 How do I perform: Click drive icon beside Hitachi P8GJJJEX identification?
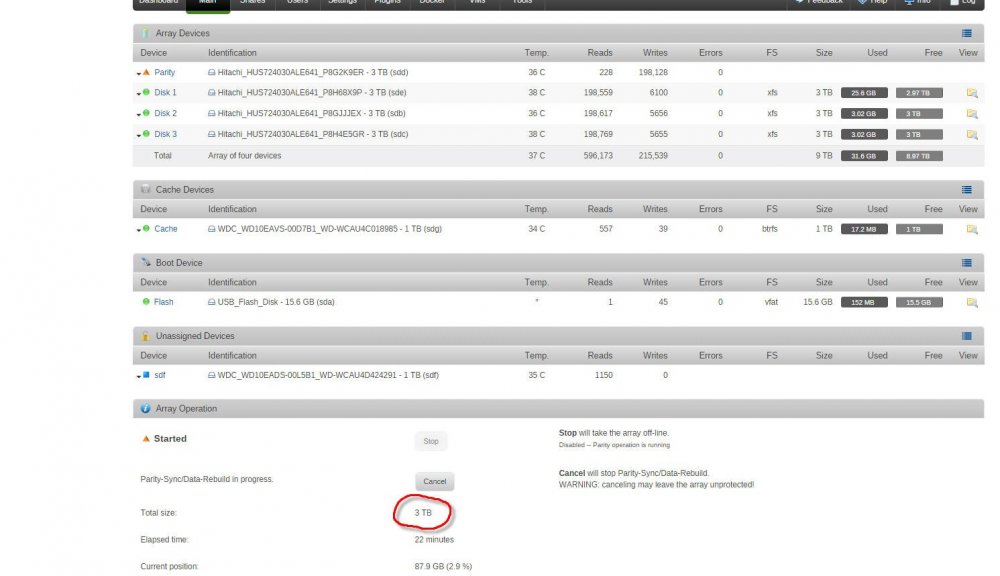(212, 114)
